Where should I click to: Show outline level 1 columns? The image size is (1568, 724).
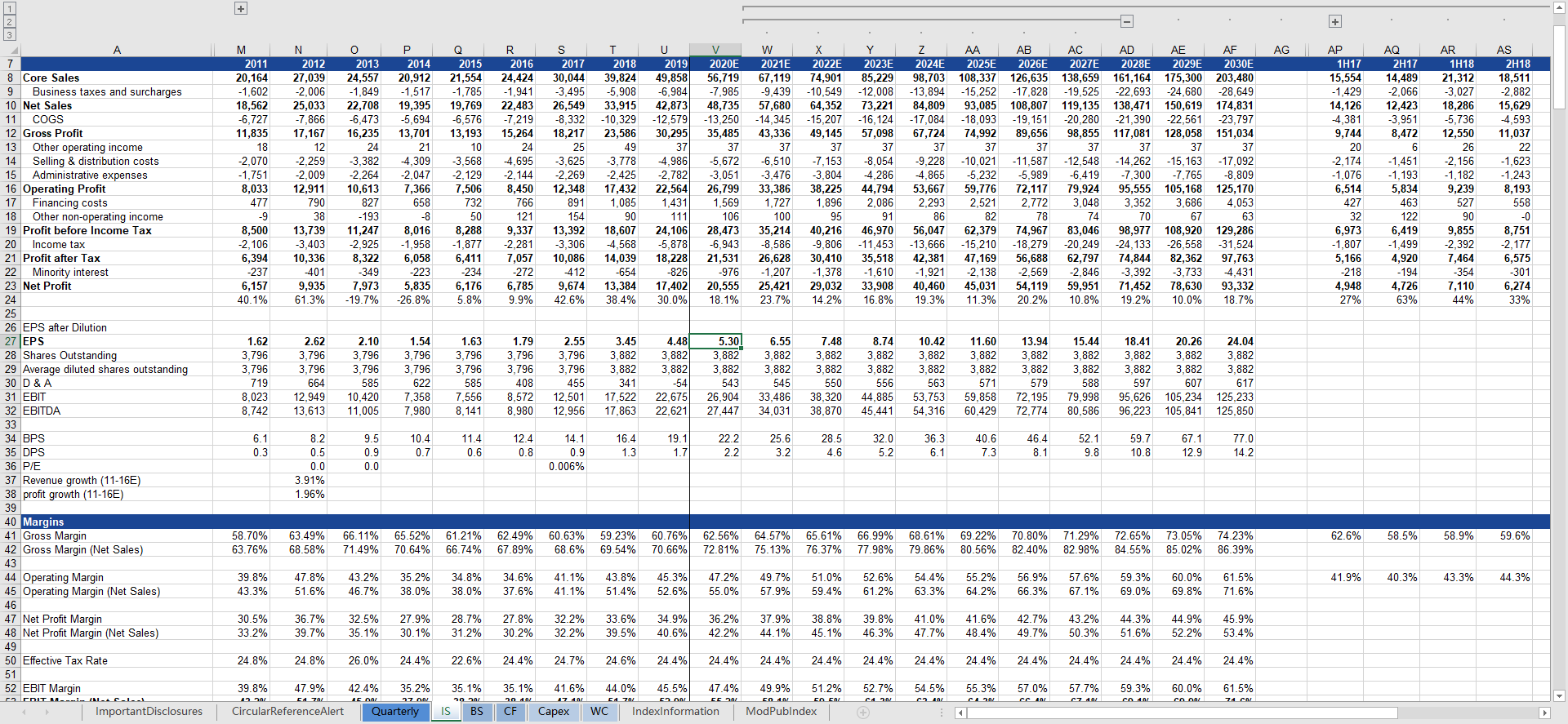(10, 8)
